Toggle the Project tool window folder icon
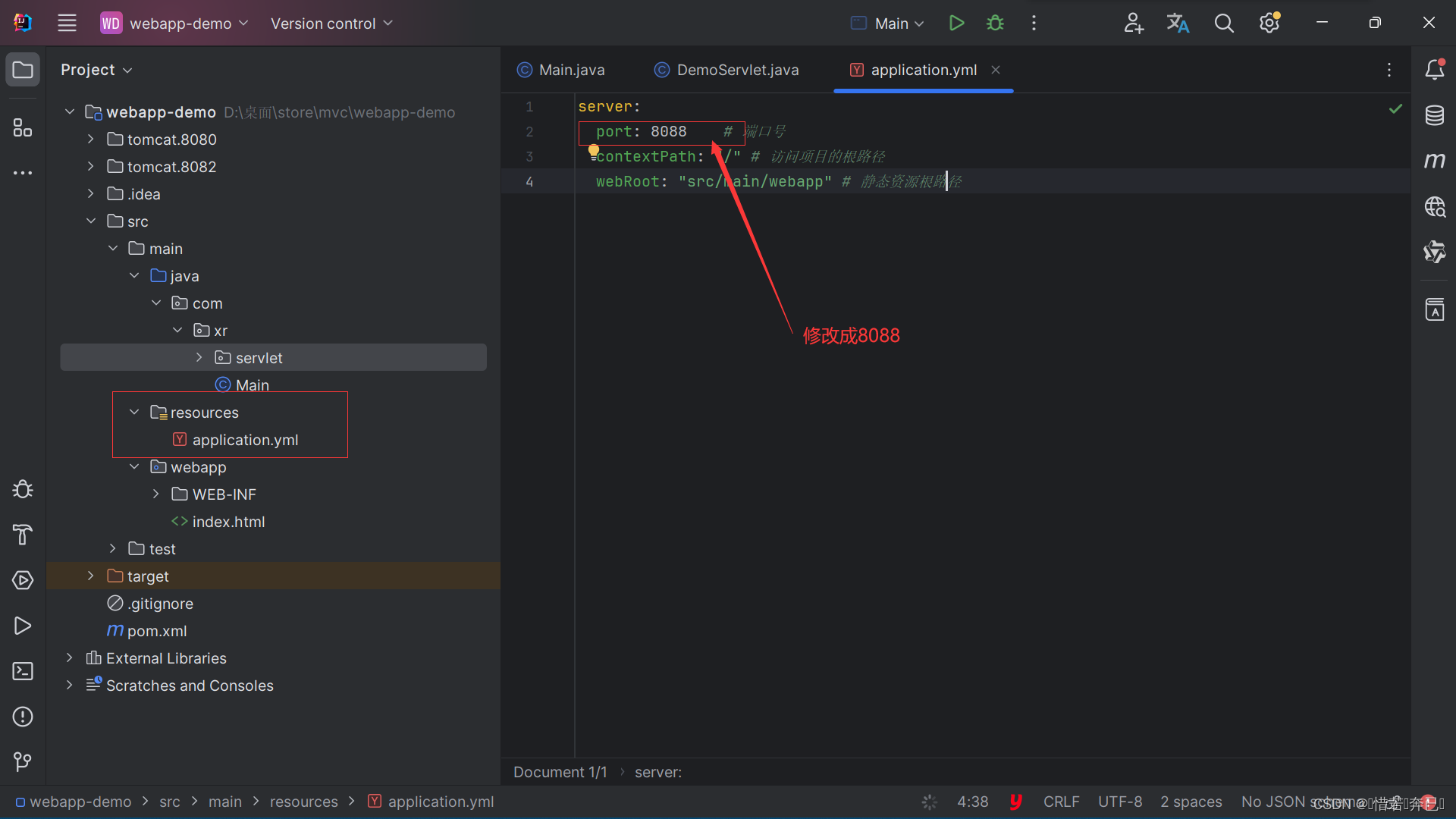1456x819 pixels. (23, 70)
